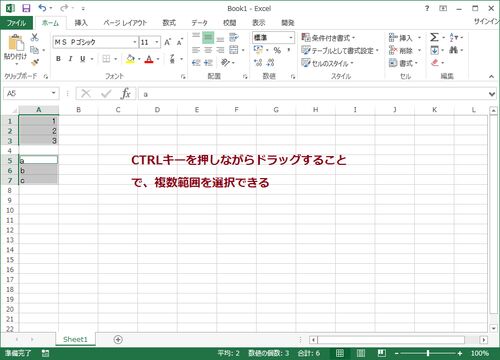Select the Sheet1 tab
The image size is (500, 360).
click(75, 339)
